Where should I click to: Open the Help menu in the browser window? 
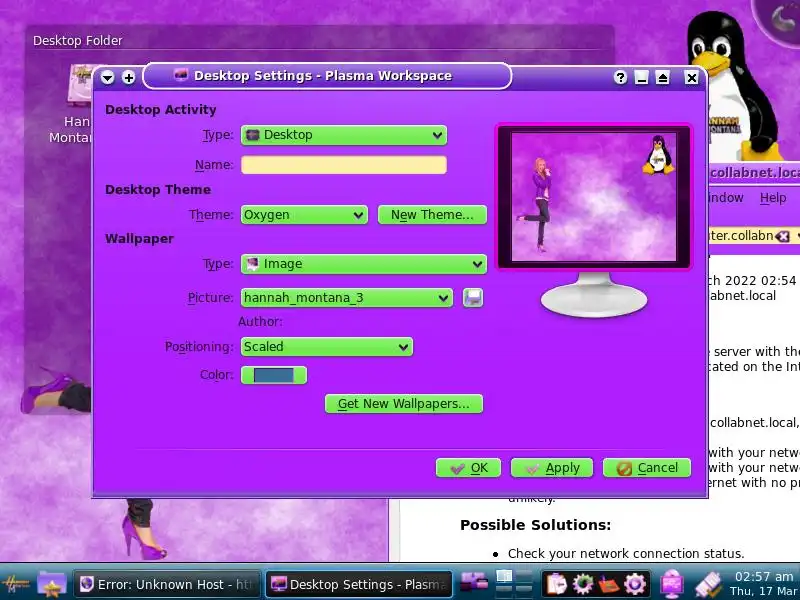click(772, 198)
